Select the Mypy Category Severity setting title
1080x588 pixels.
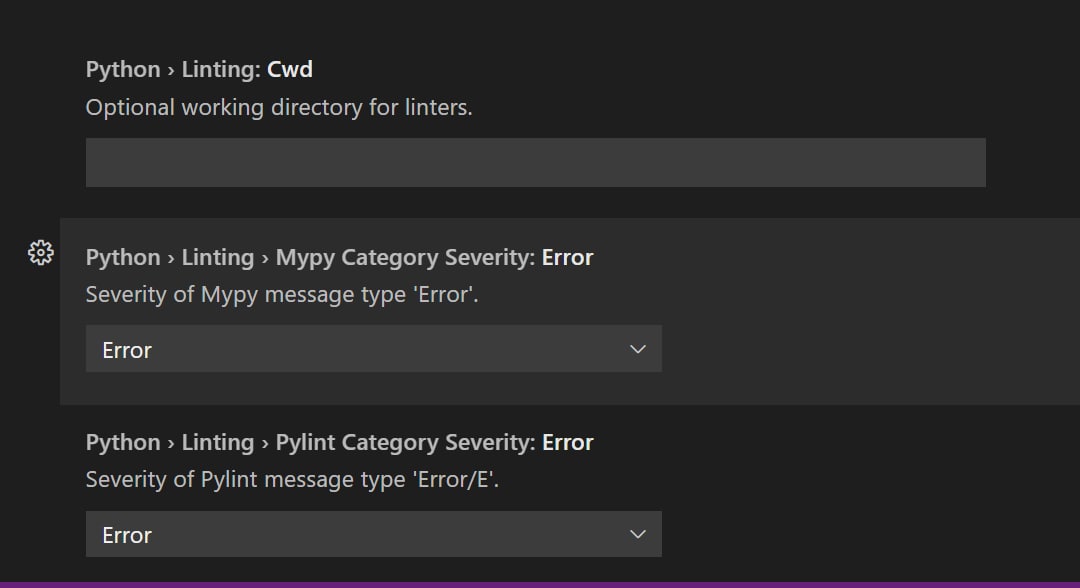(339, 258)
